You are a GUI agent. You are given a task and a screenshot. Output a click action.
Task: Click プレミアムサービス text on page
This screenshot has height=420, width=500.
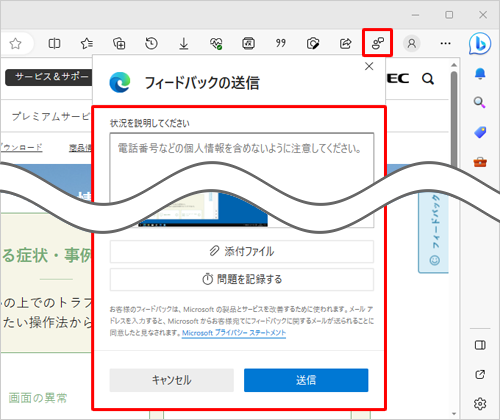click(51, 117)
